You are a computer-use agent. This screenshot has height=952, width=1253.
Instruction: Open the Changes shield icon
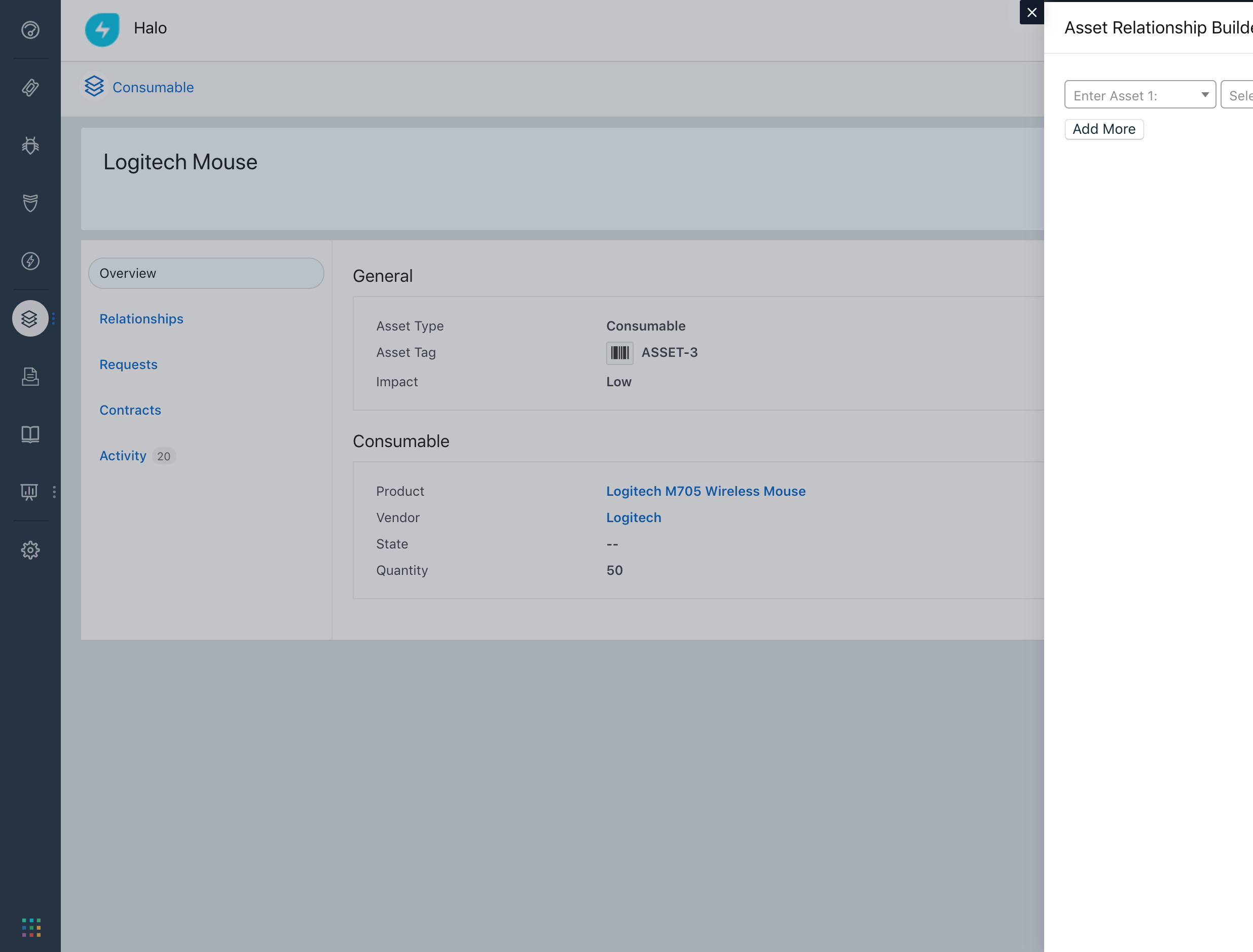[x=30, y=203]
